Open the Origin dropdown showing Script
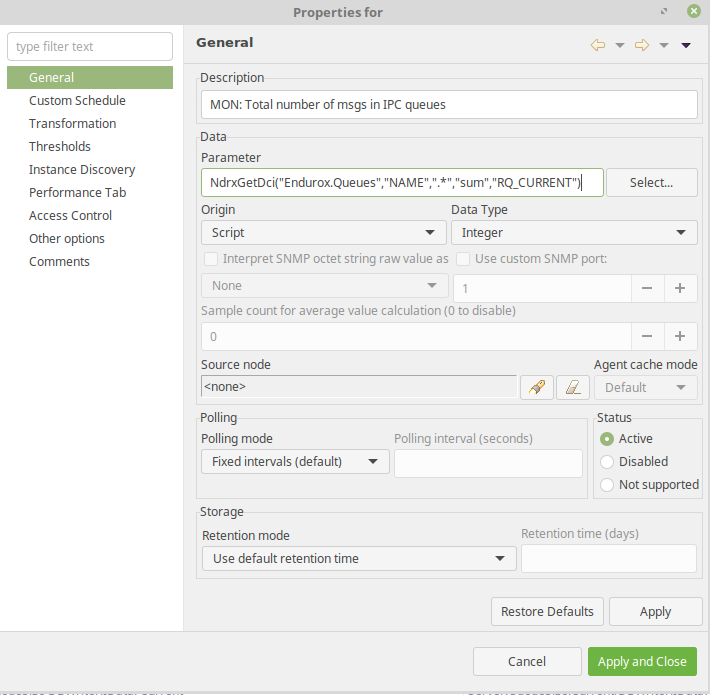This screenshot has width=710, height=695. coord(323,232)
